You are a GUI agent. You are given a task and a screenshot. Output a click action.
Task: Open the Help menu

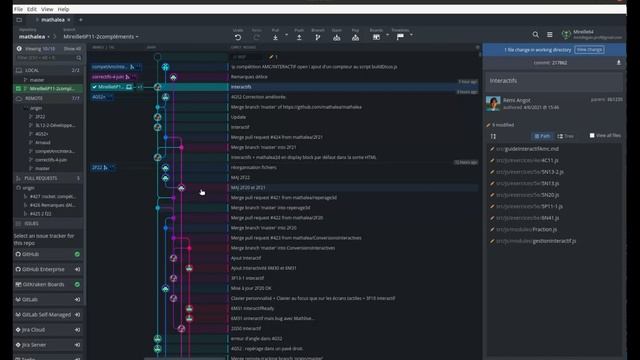click(x=63, y=9)
